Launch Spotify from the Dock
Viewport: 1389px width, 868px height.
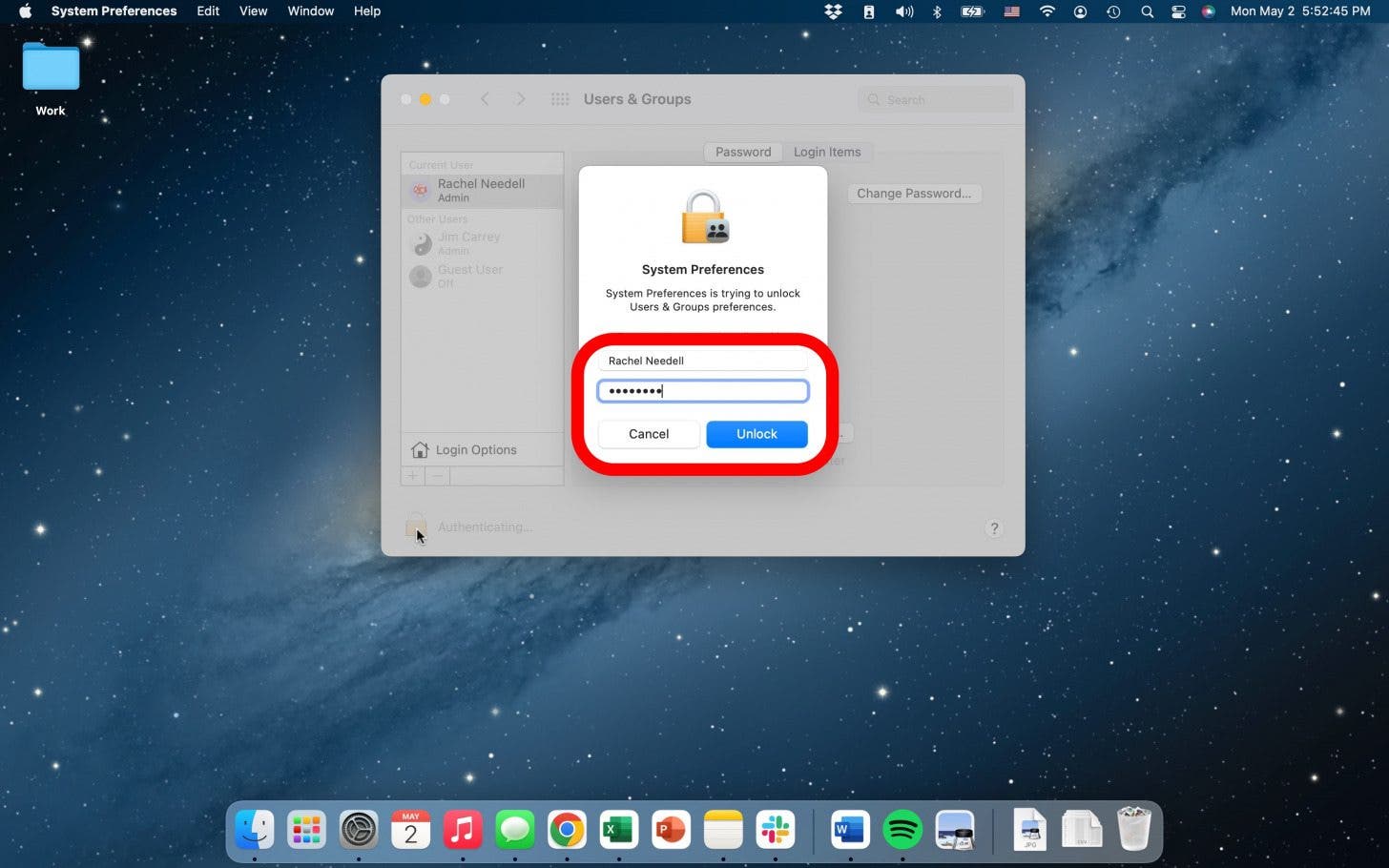tap(902, 830)
